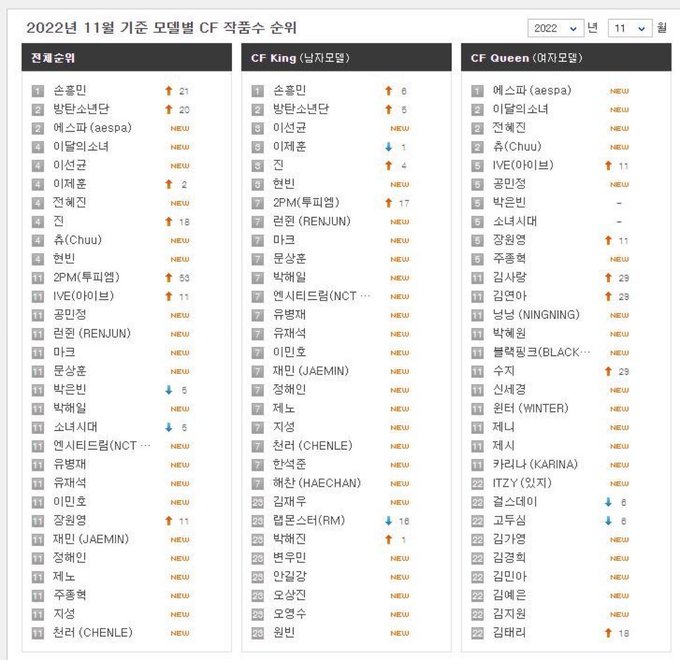Click the down arrow for 걸스데이
680x660 pixels.
coord(608,502)
